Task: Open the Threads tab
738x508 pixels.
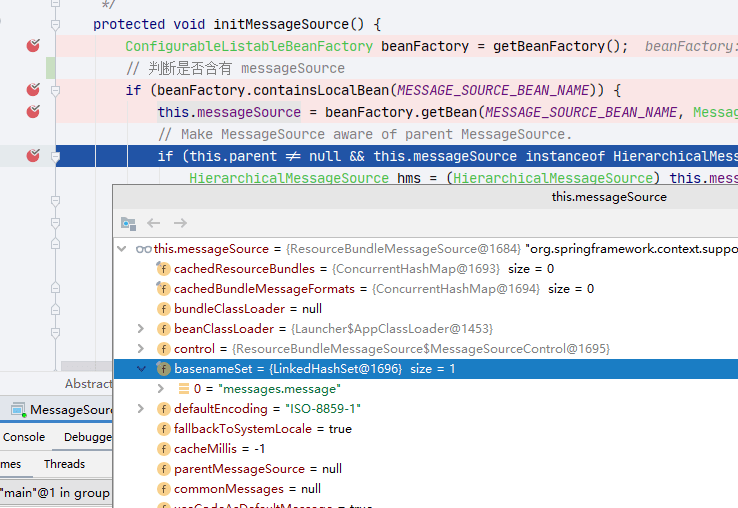Action: pyautogui.click(x=64, y=464)
